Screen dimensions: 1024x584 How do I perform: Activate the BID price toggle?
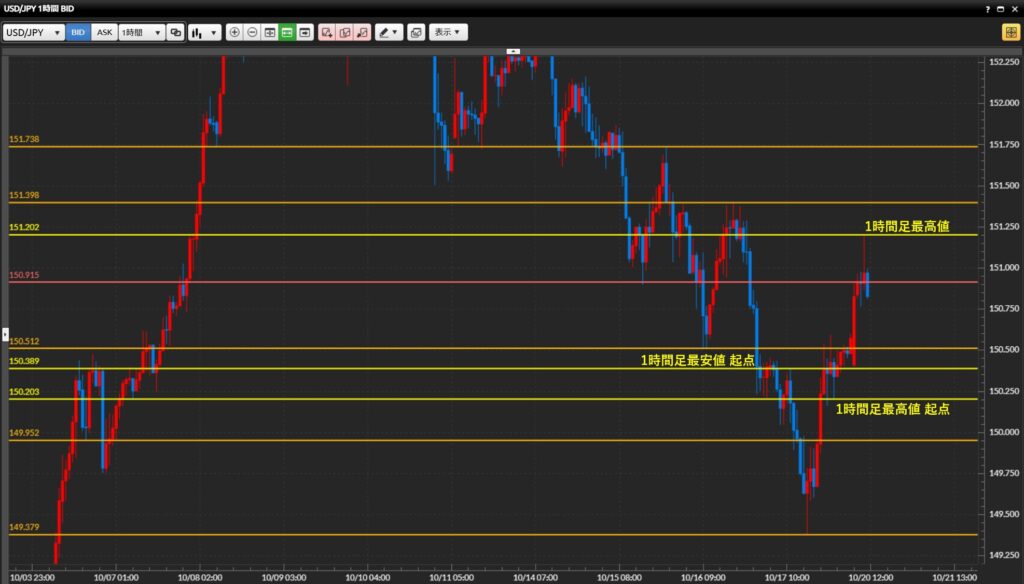coord(78,32)
